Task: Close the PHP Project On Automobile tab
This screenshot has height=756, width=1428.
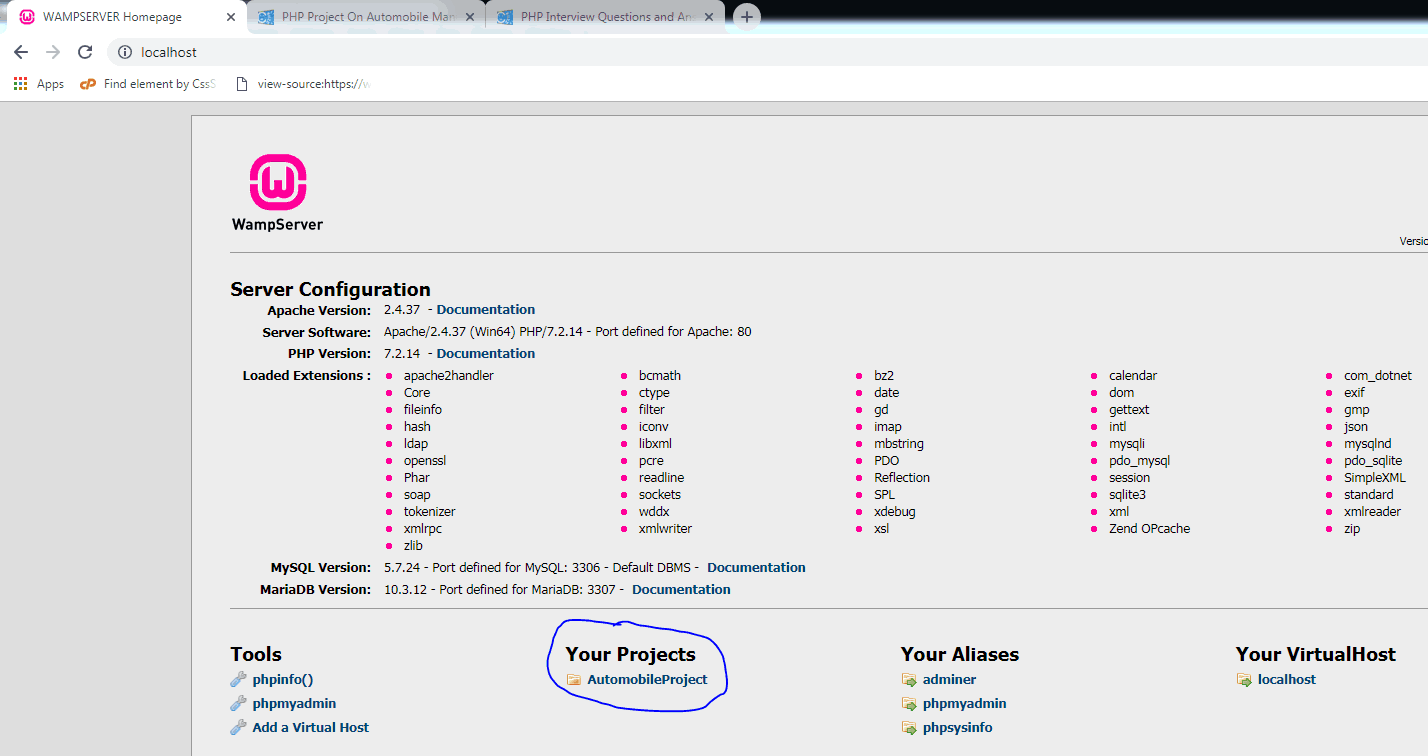Action: [x=469, y=17]
